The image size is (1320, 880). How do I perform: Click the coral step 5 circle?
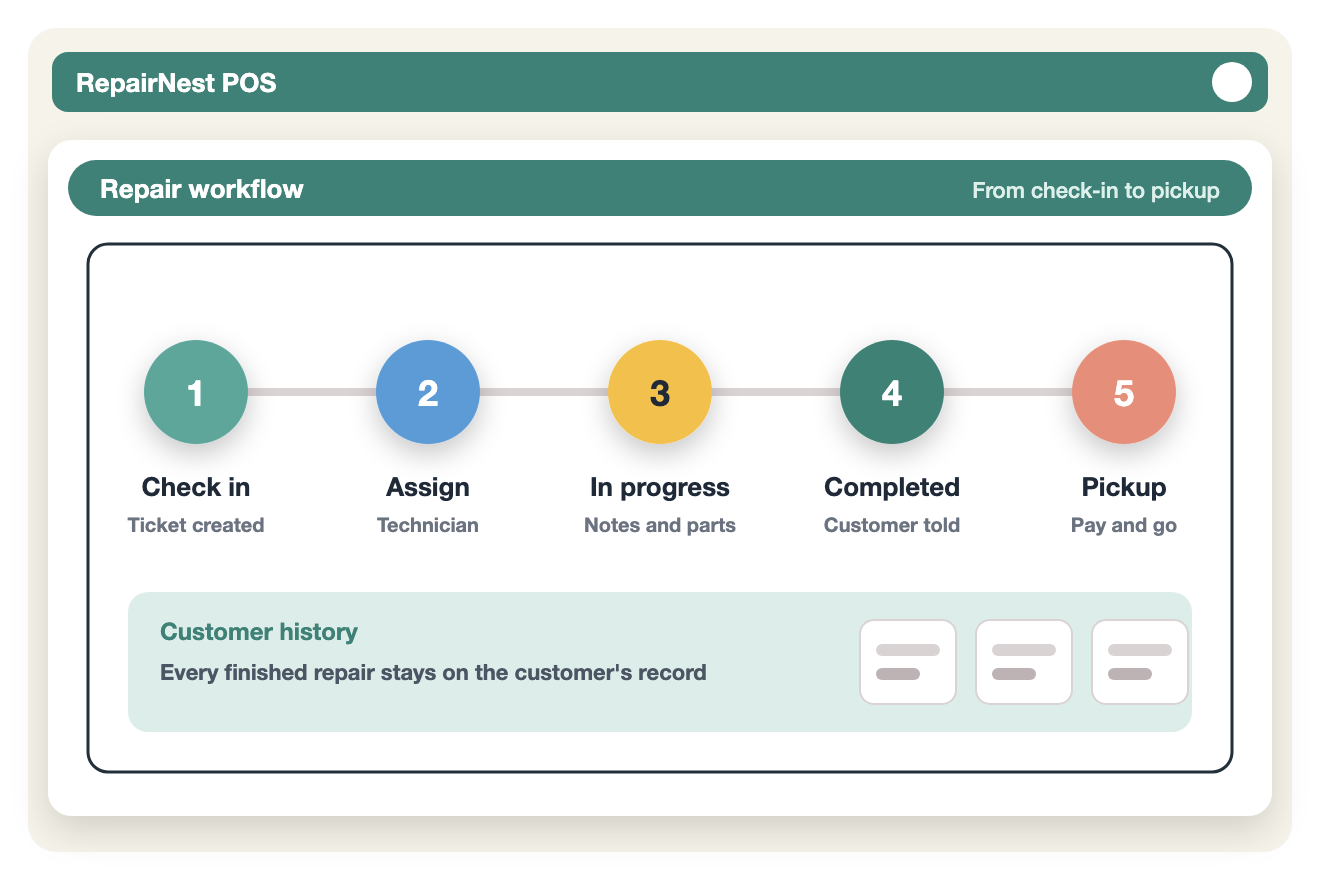click(1124, 392)
